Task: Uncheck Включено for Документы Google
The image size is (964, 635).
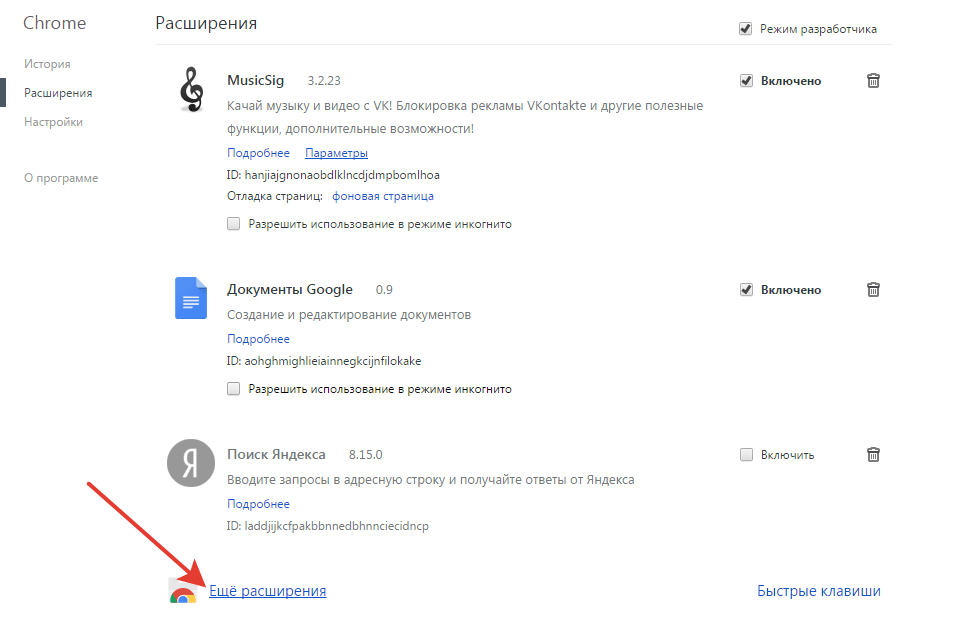Action: point(746,290)
